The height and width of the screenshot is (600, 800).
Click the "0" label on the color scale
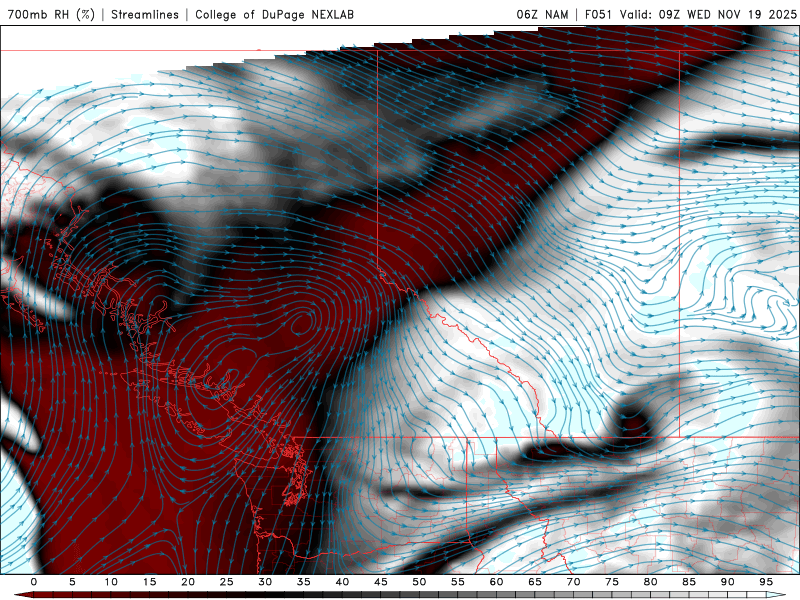(34, 582)
